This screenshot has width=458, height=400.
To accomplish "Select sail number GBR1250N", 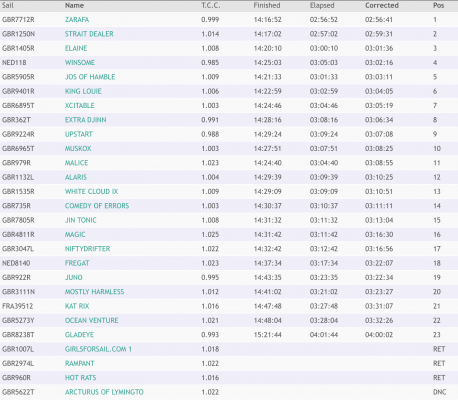I will 18,34.
